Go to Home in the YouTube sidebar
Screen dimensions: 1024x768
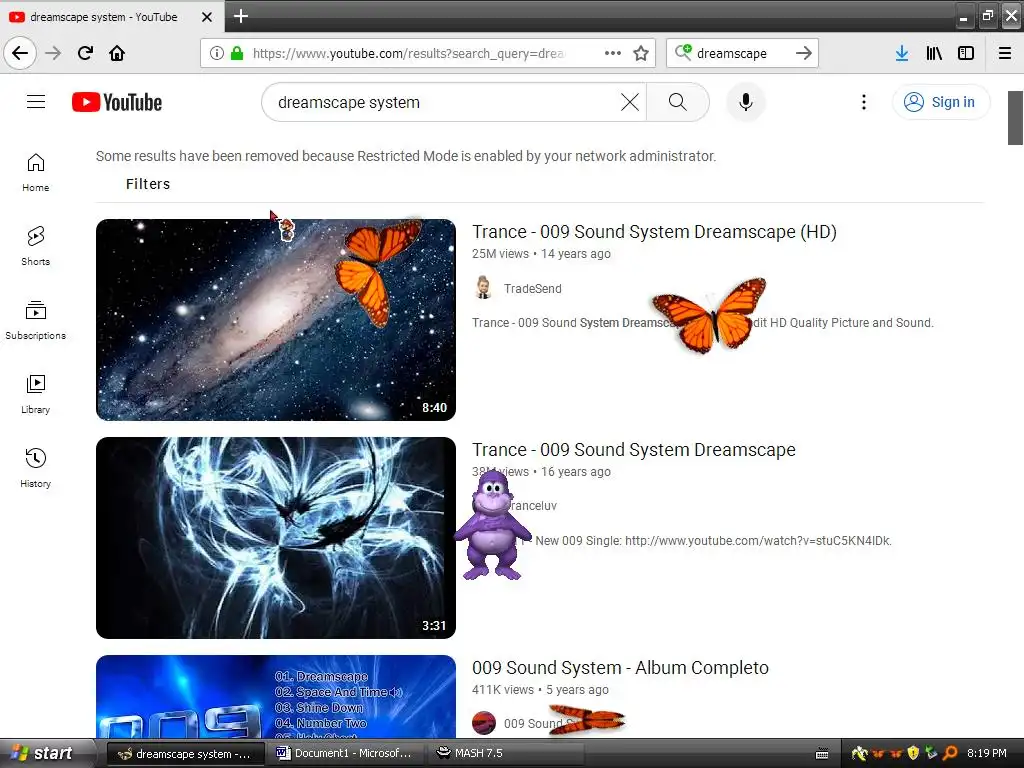click(36, 172)
